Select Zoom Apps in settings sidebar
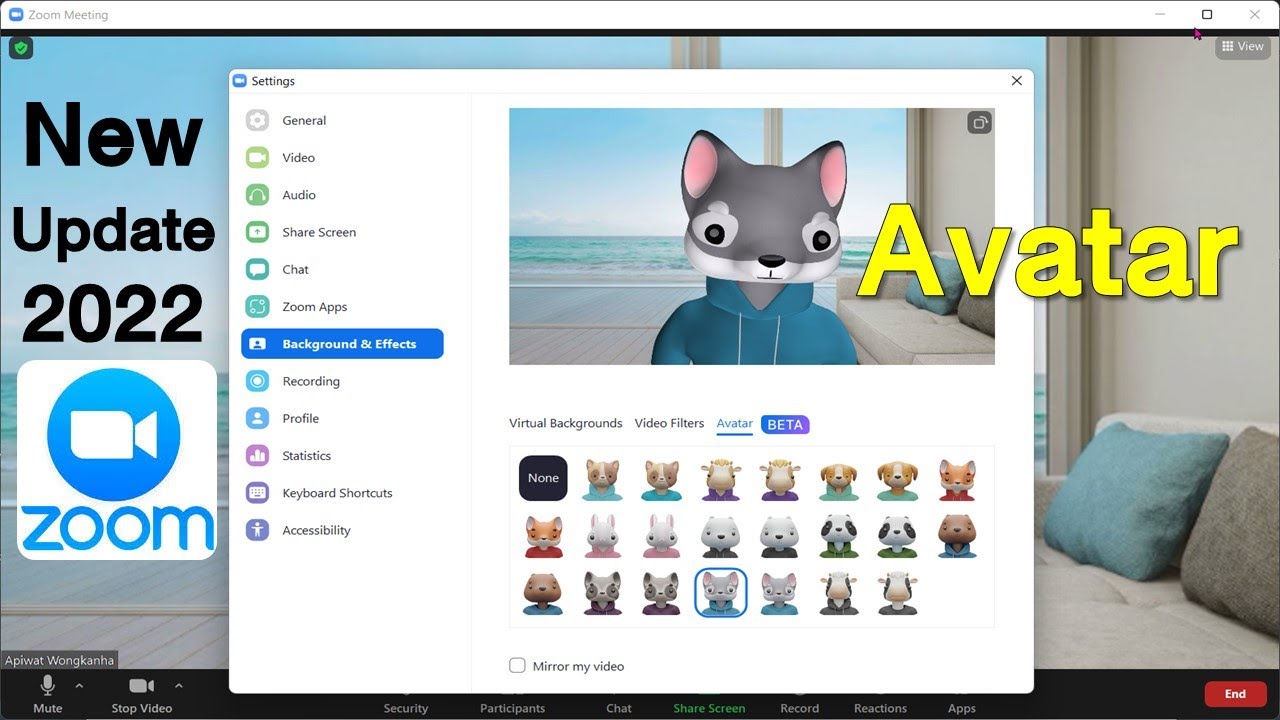 point(342,307)
